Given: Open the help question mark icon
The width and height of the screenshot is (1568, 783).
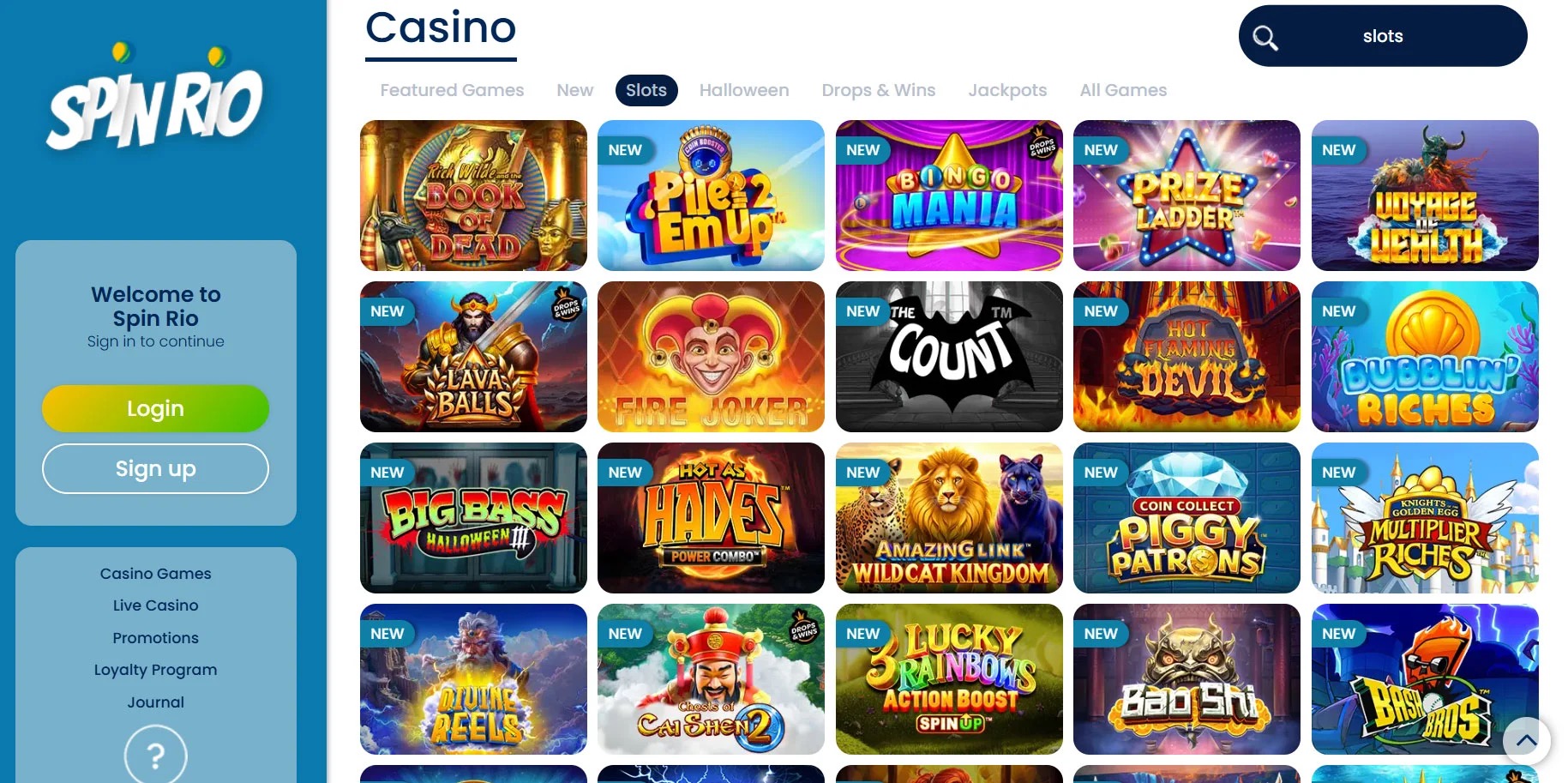Looking at the screenshot, I should coord(155,756).
